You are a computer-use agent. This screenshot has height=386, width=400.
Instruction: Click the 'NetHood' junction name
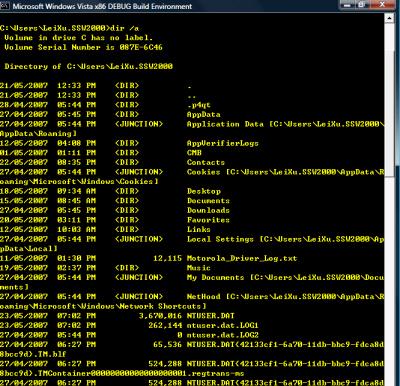(204, 297)
